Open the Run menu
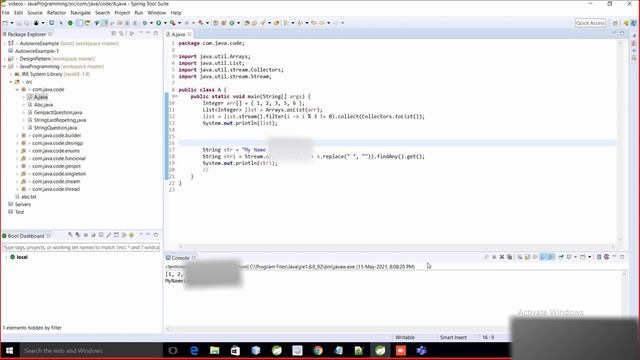Screen dimensions: 640x360 [x=139, y=13]
